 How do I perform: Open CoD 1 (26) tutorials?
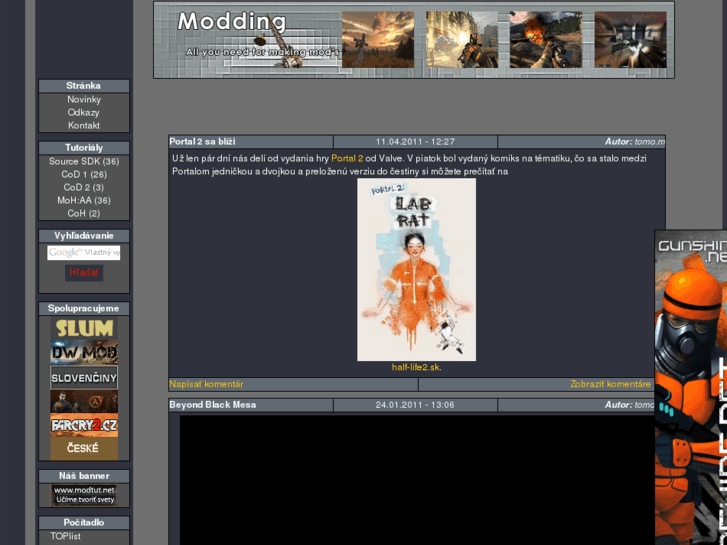[x=84, y=174]
